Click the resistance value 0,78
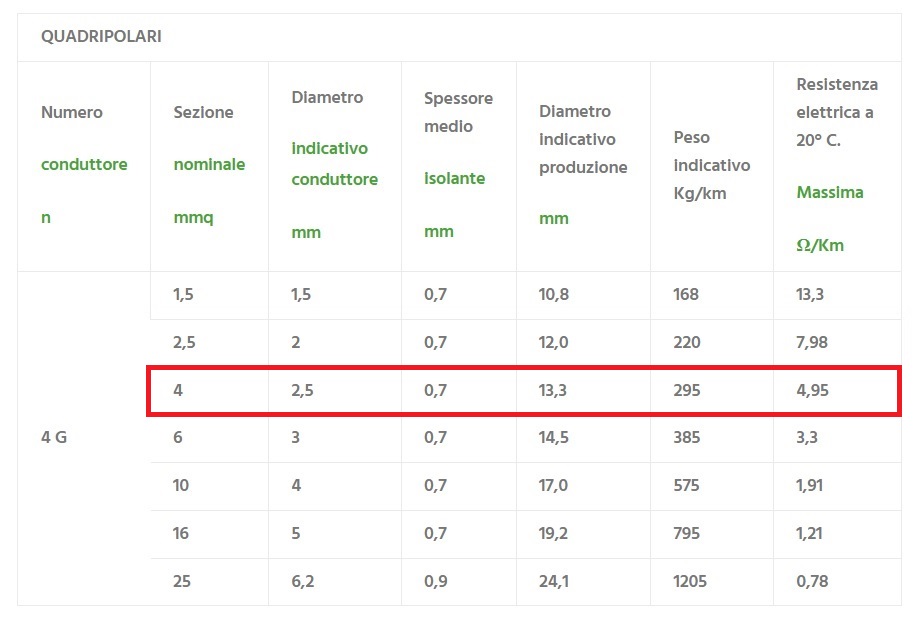 coord(812,581)
